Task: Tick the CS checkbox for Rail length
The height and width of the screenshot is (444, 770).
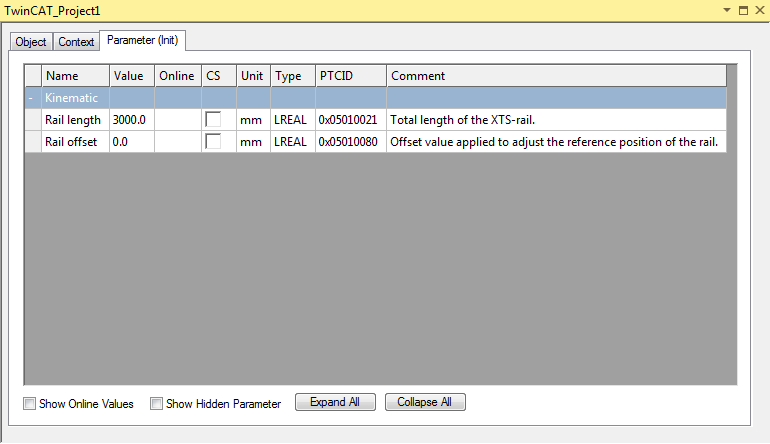Action: (x=213, y=119)
